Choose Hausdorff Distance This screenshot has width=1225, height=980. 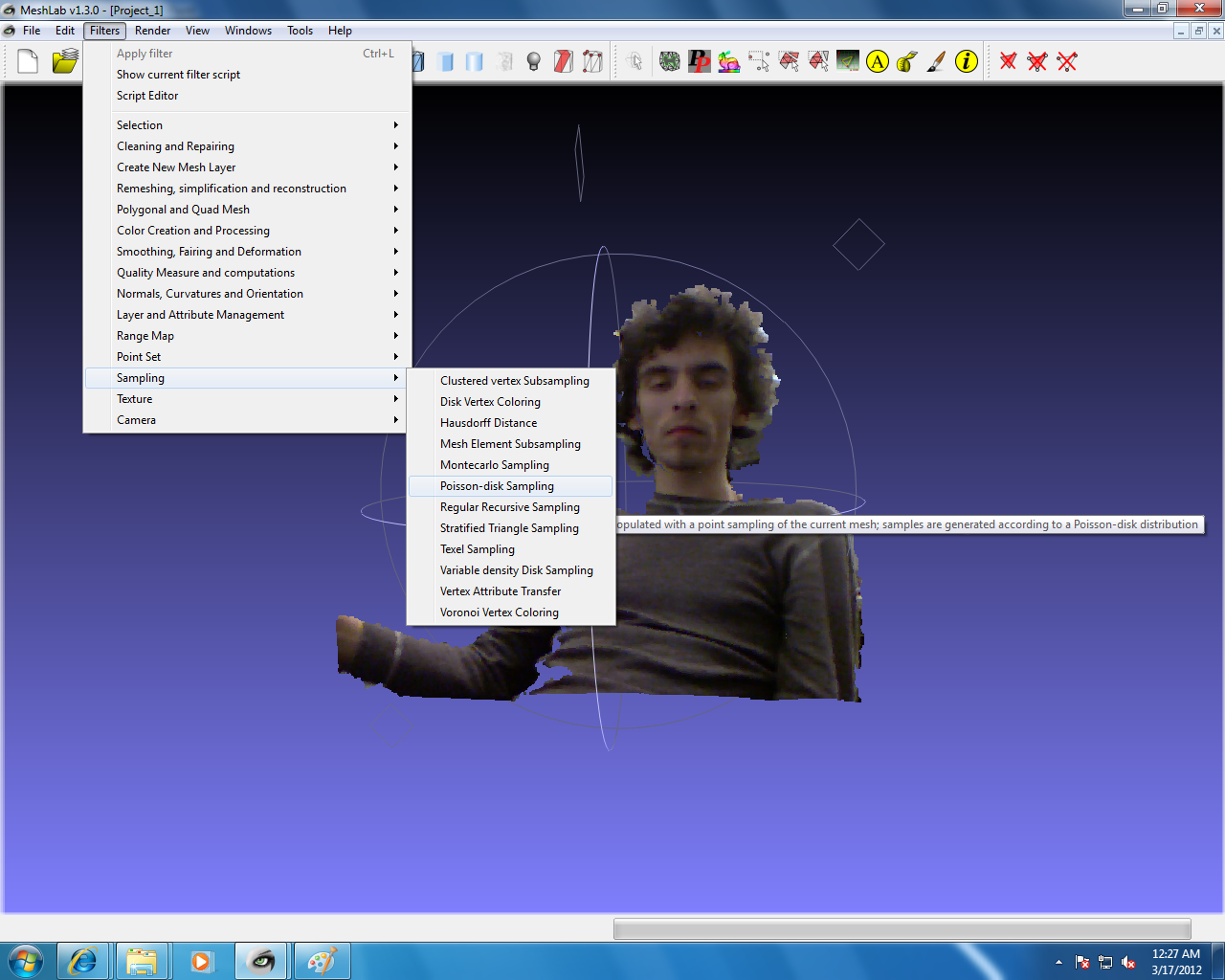tap(511, 423)
